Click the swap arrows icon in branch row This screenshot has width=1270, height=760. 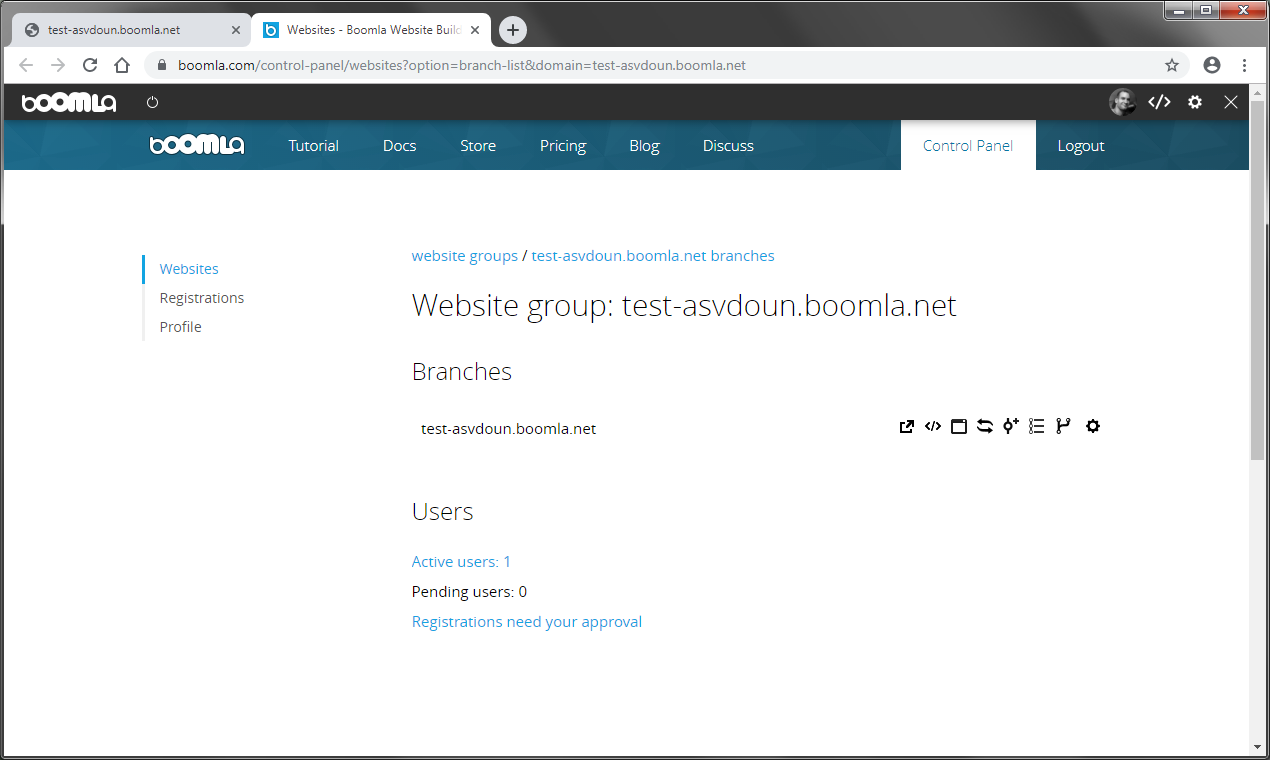click(985, 427)
